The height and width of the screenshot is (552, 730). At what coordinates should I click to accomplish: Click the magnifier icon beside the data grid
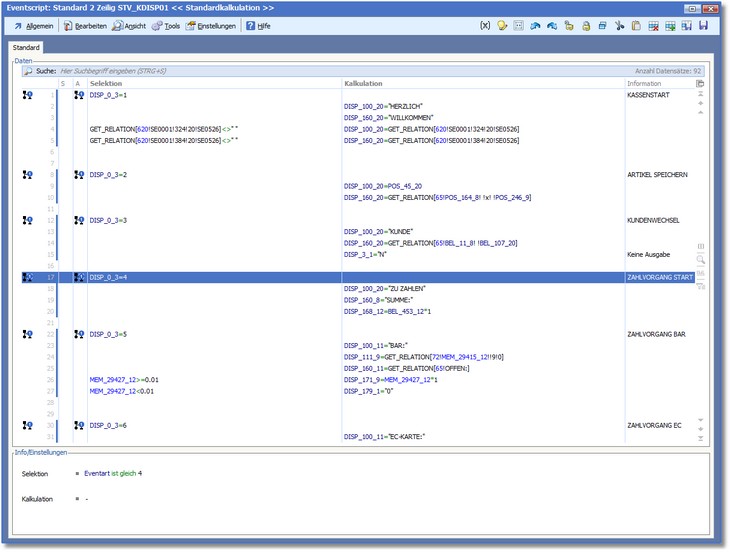701,259
